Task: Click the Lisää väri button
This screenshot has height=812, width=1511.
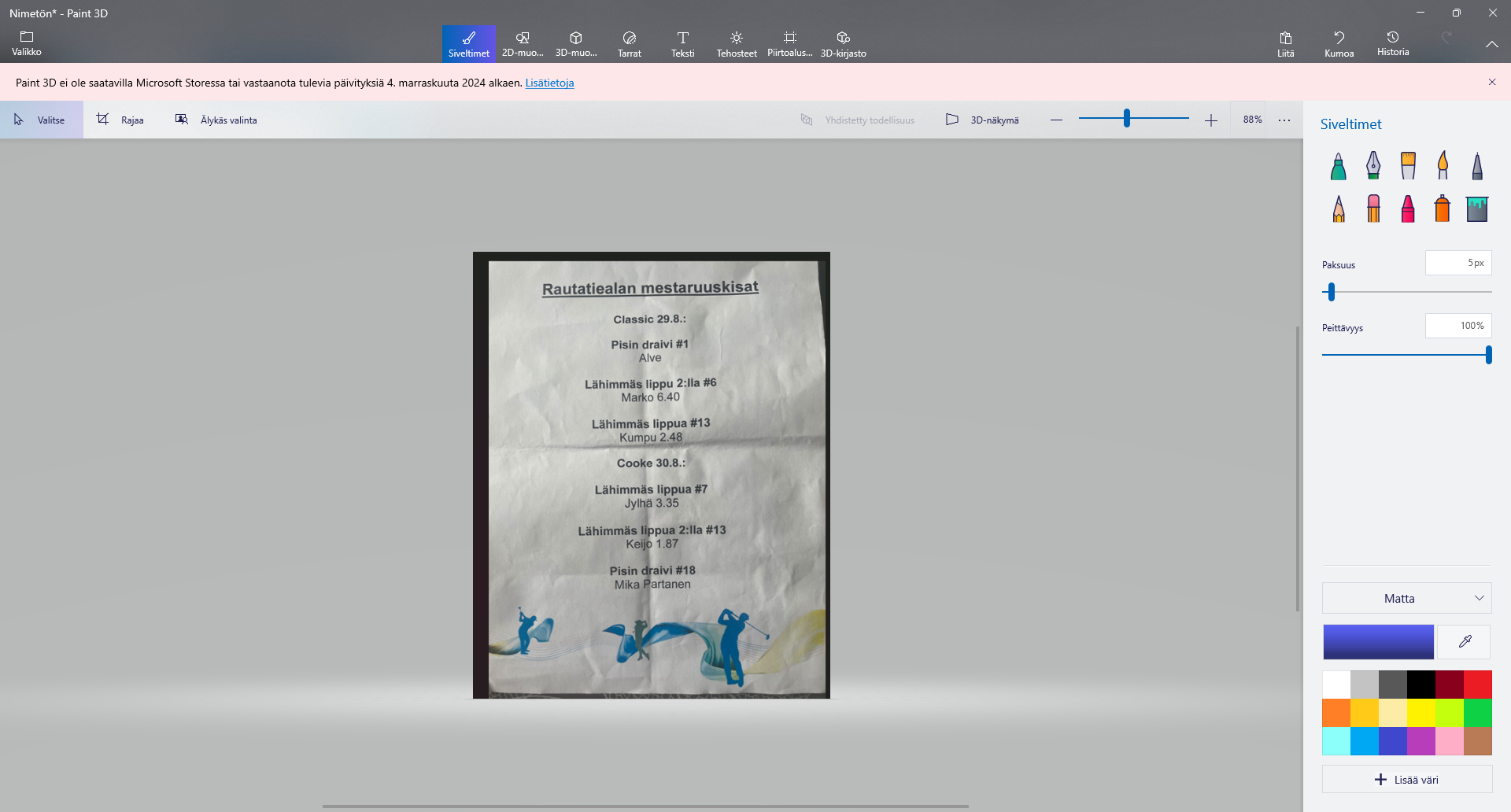Action: [x=1406, y=779]
